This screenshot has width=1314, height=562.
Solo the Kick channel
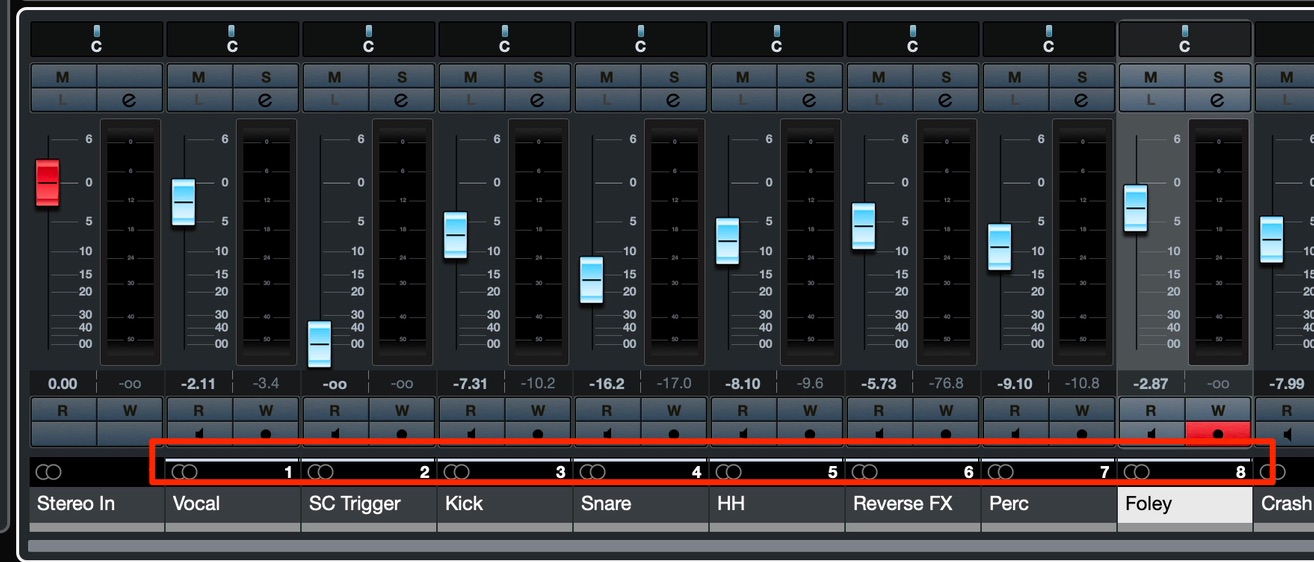click(x=538, y=77)
